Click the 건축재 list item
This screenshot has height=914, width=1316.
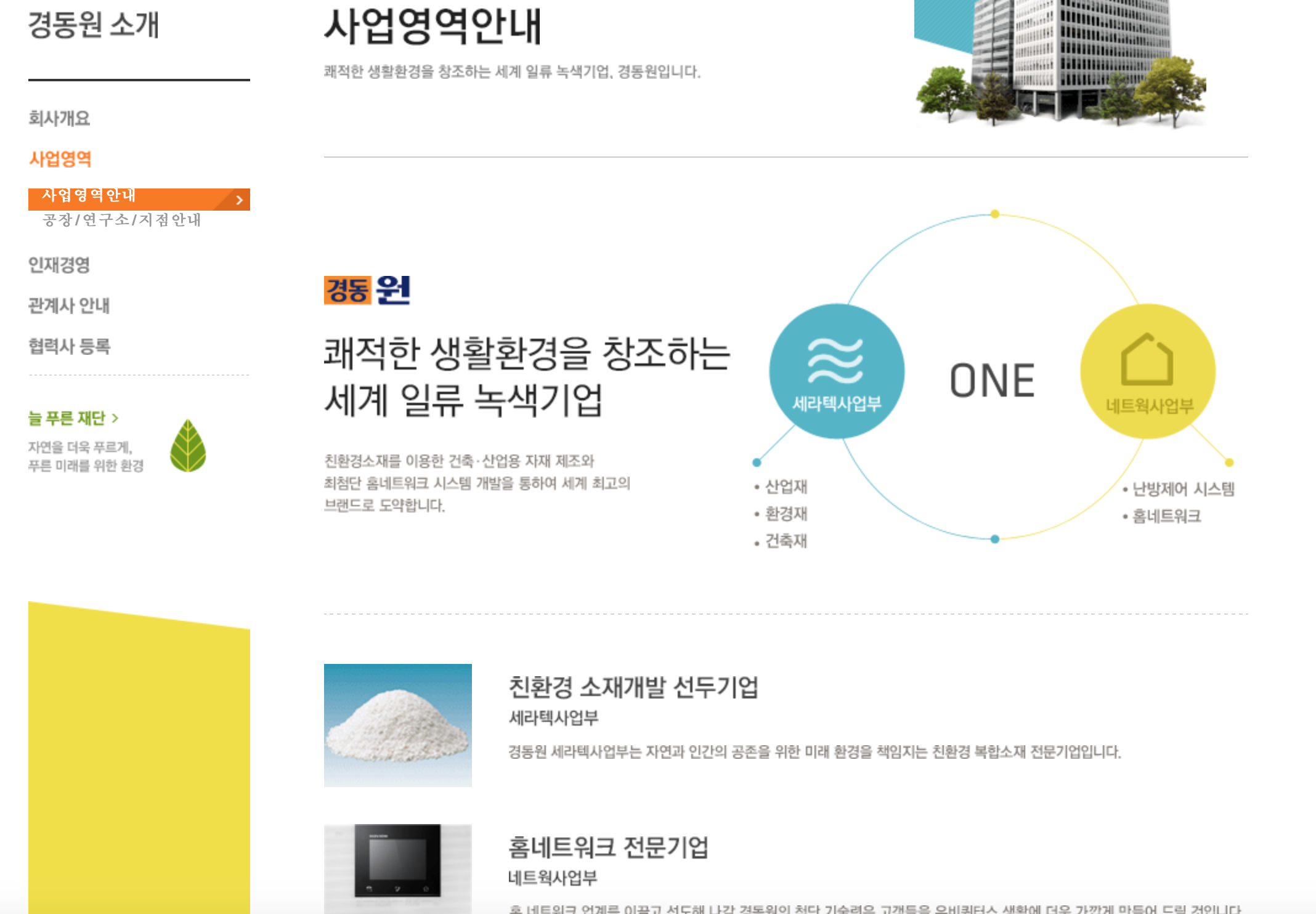[x=781, y=541]
